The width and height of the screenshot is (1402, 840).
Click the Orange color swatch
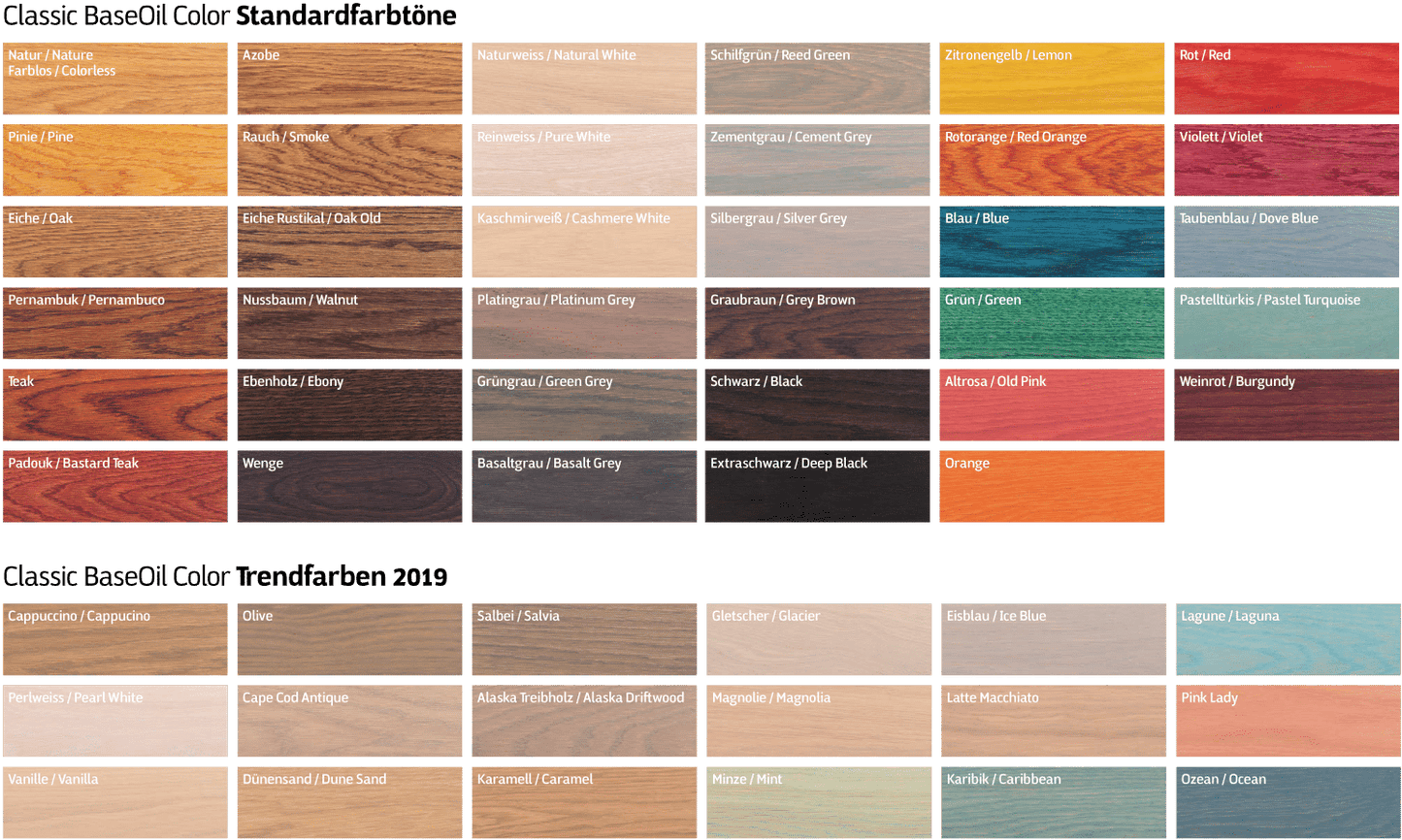coord(1052,487)
